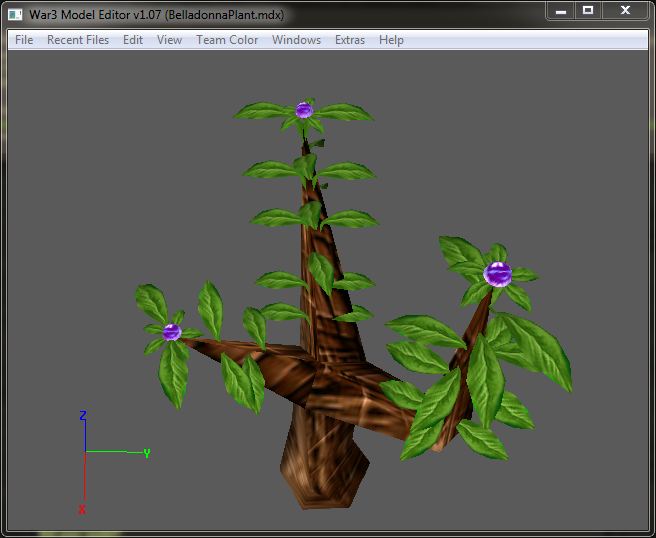Viewport: 656px width, 538px height.
Task: Click the large purple berry on right branch
Action: [x=497, y=274]
